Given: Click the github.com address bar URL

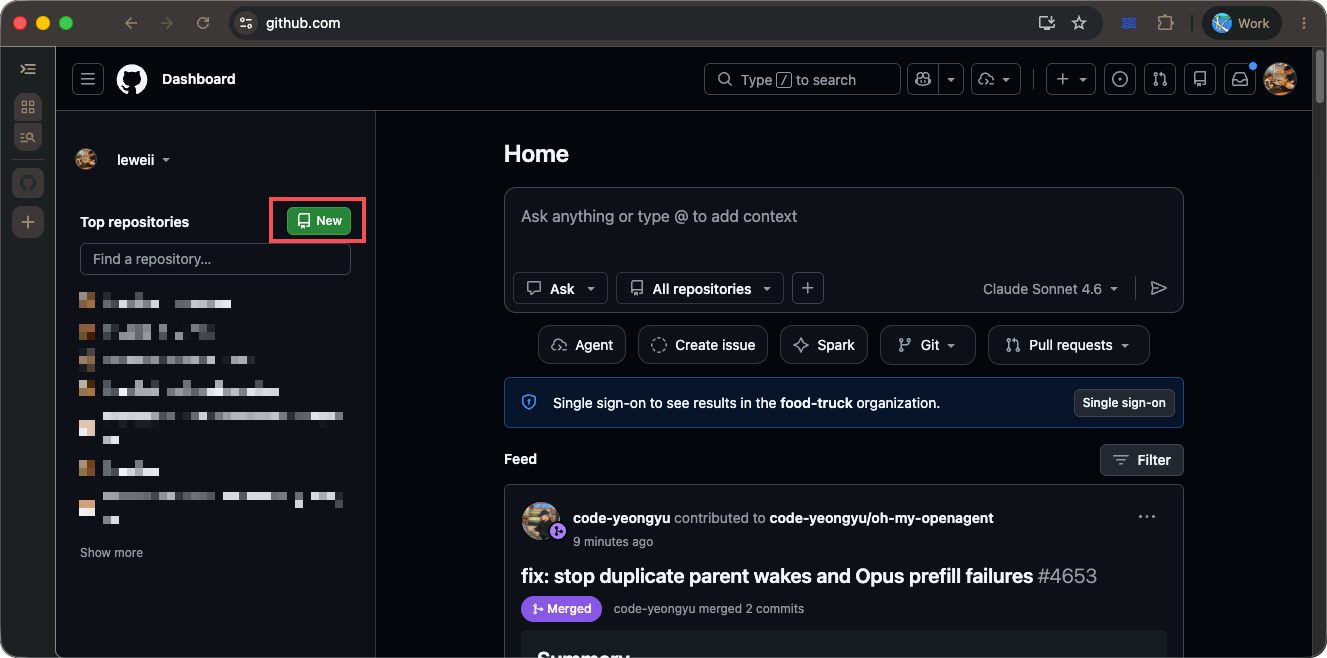Looking at the screenshot, I should point(303,23).
